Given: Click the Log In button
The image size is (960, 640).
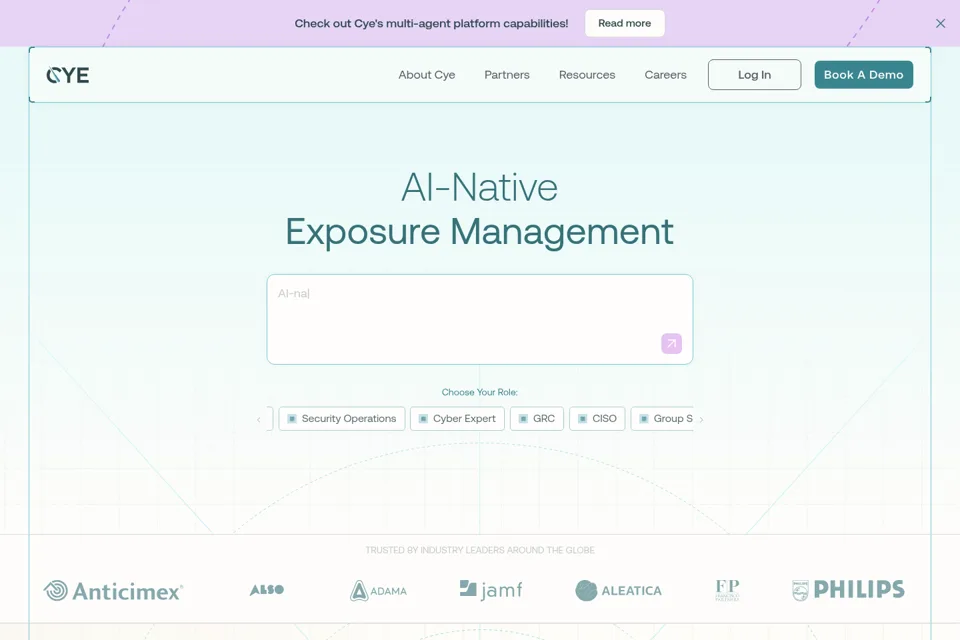Looking at the screenshot, I should (754, 75).
